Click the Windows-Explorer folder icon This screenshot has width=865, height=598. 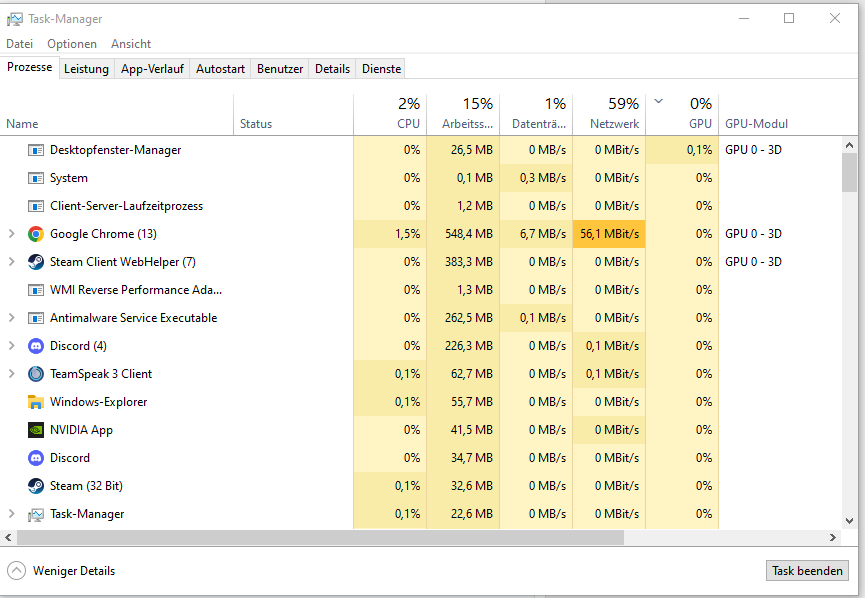coord(36,402)
